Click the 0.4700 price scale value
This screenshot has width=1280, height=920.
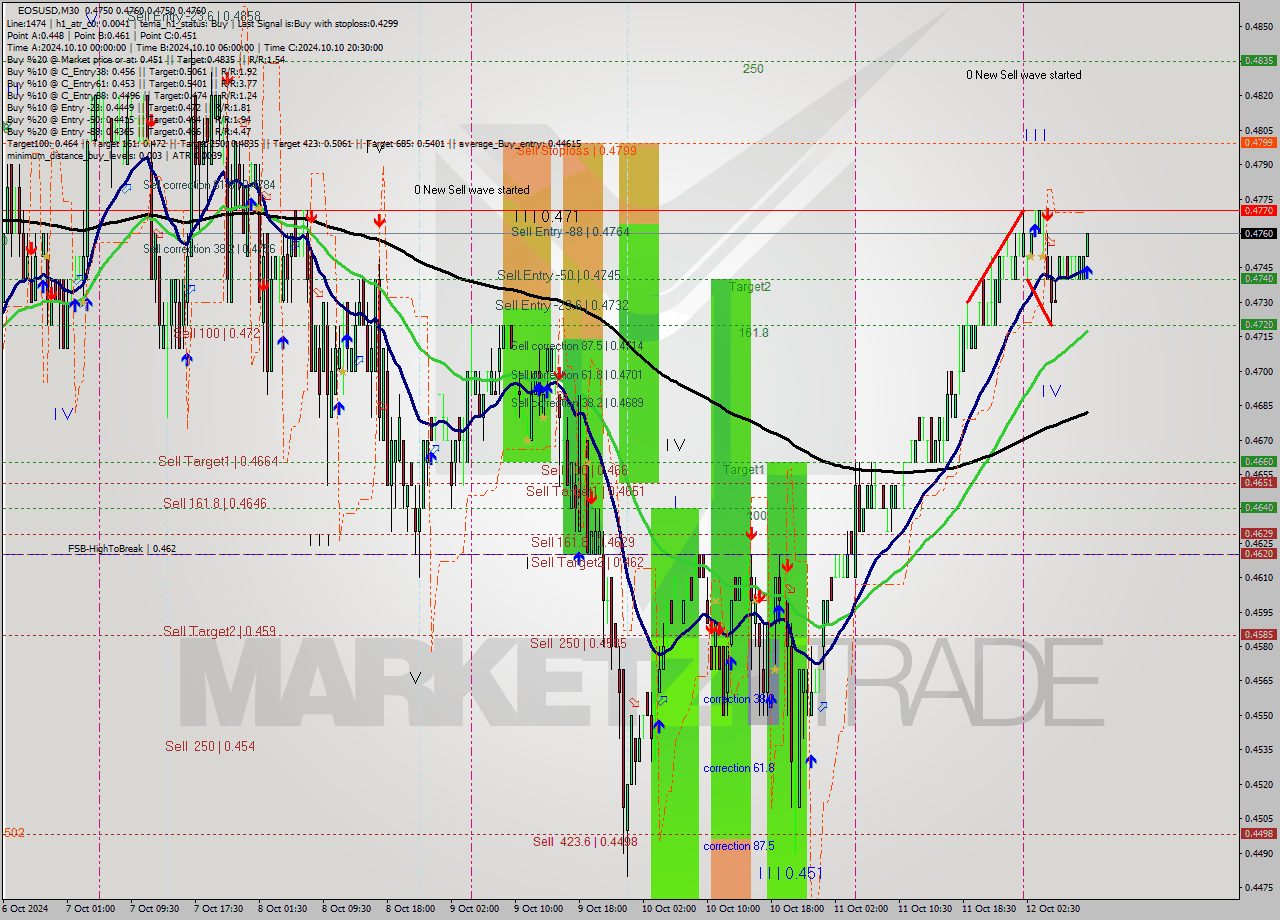click(x=1259, y=371)
